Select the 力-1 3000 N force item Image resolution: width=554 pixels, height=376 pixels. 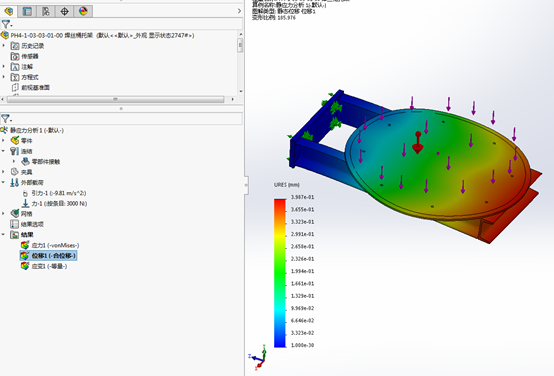click(x=59, y=204)
